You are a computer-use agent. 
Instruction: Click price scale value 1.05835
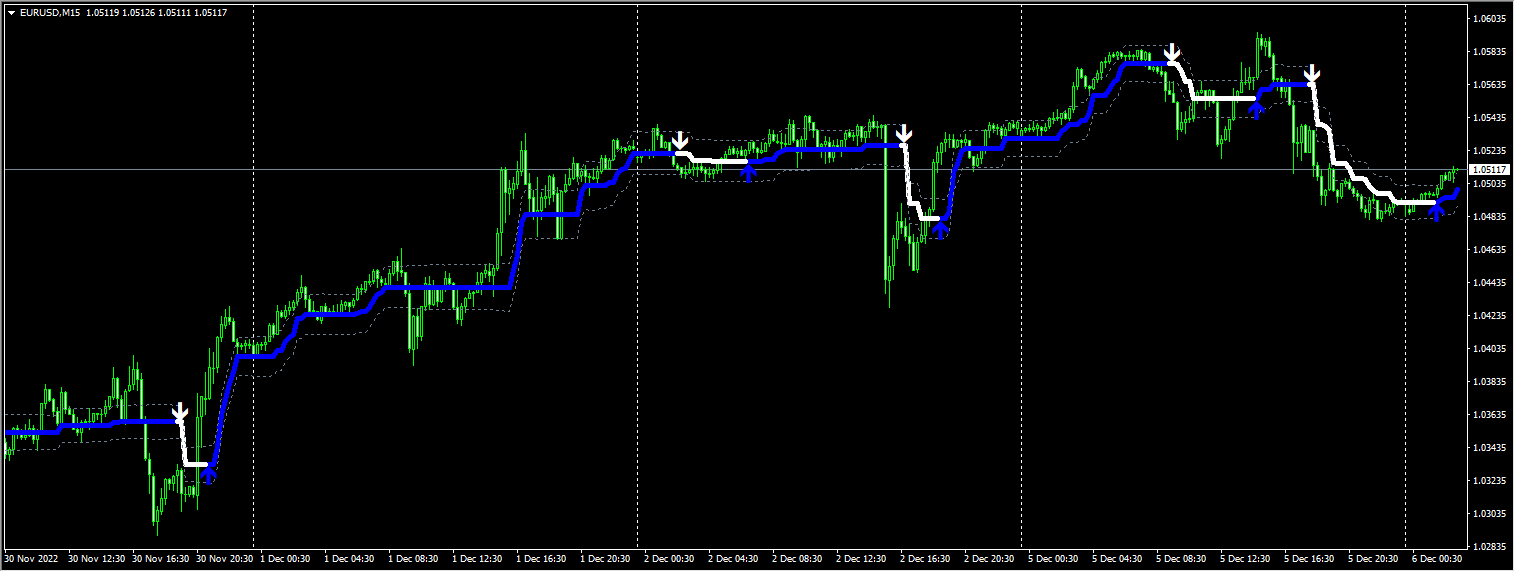point(1489,52)
